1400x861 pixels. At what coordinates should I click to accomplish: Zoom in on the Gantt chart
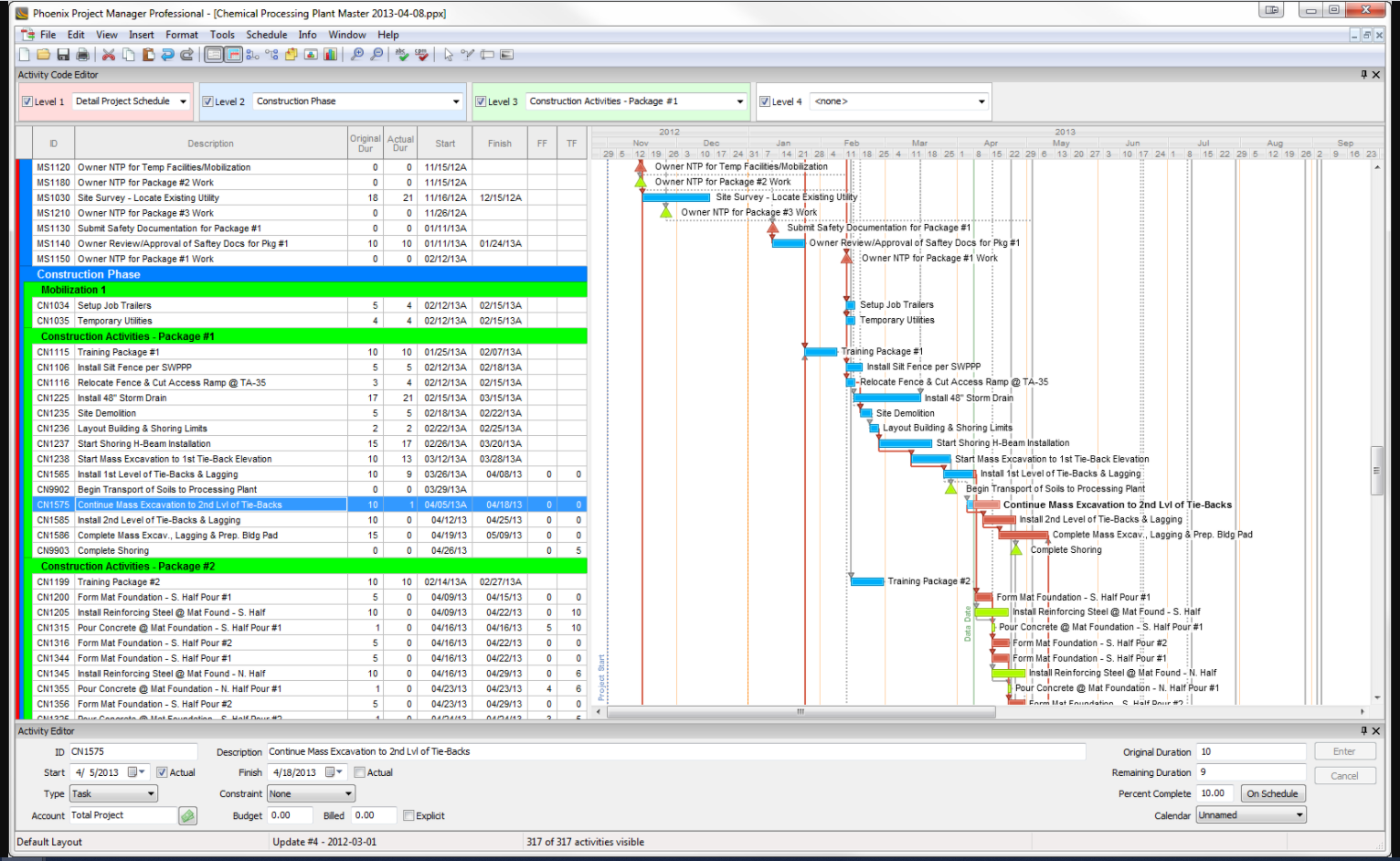(356, 54)
